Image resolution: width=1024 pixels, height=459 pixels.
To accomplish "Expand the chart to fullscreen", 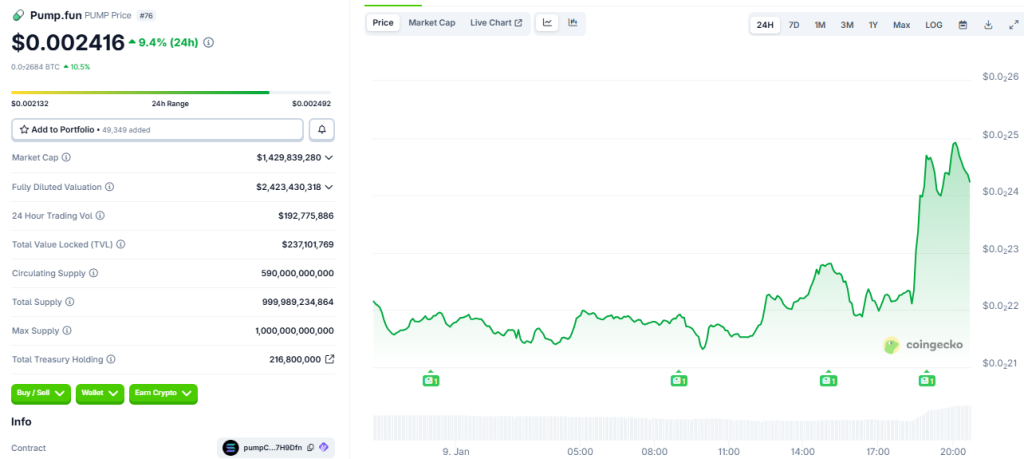I will pyautogui.click(x=1013, y=25).
